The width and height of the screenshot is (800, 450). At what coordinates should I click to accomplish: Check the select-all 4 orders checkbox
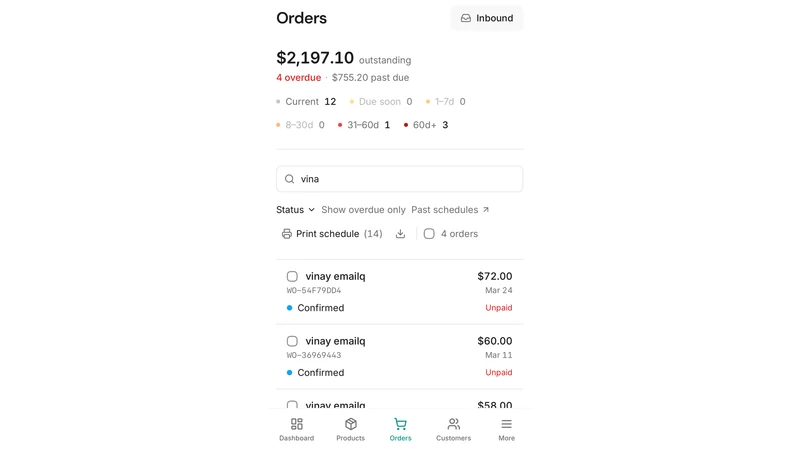tap(429, 234)
